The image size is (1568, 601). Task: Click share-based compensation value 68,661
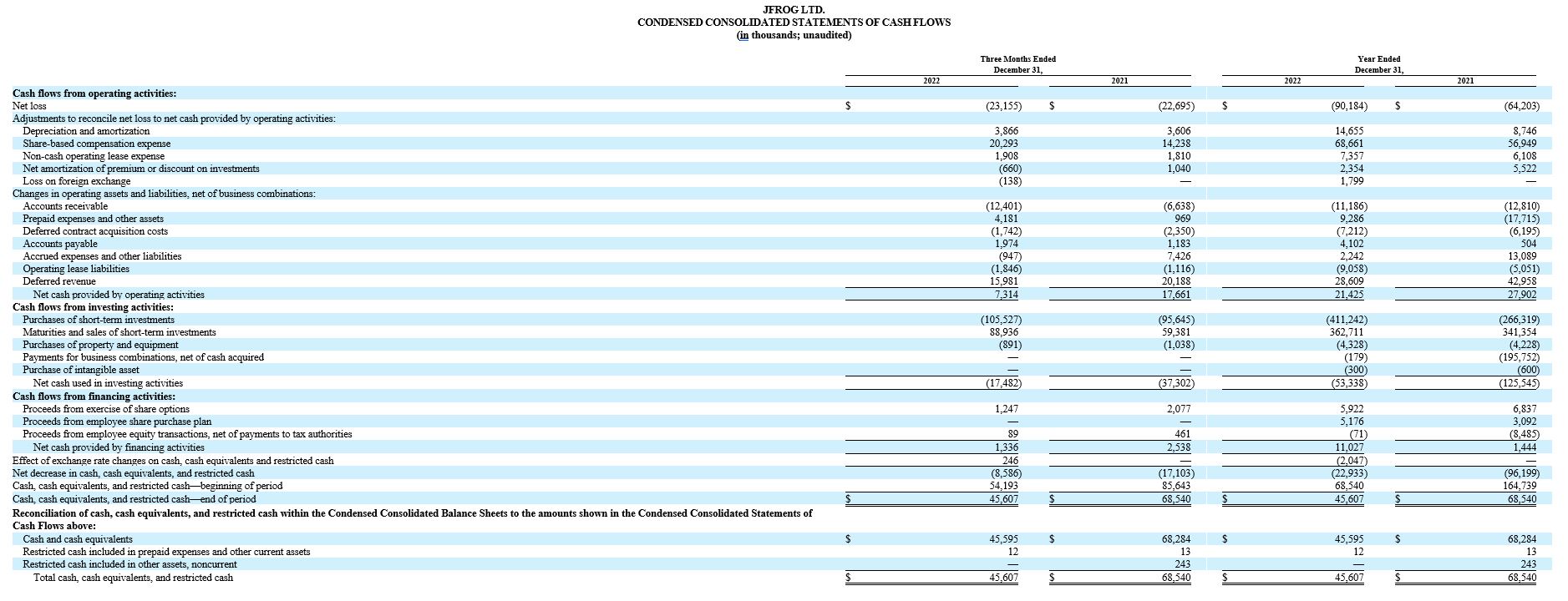[x=1350, y=144]
